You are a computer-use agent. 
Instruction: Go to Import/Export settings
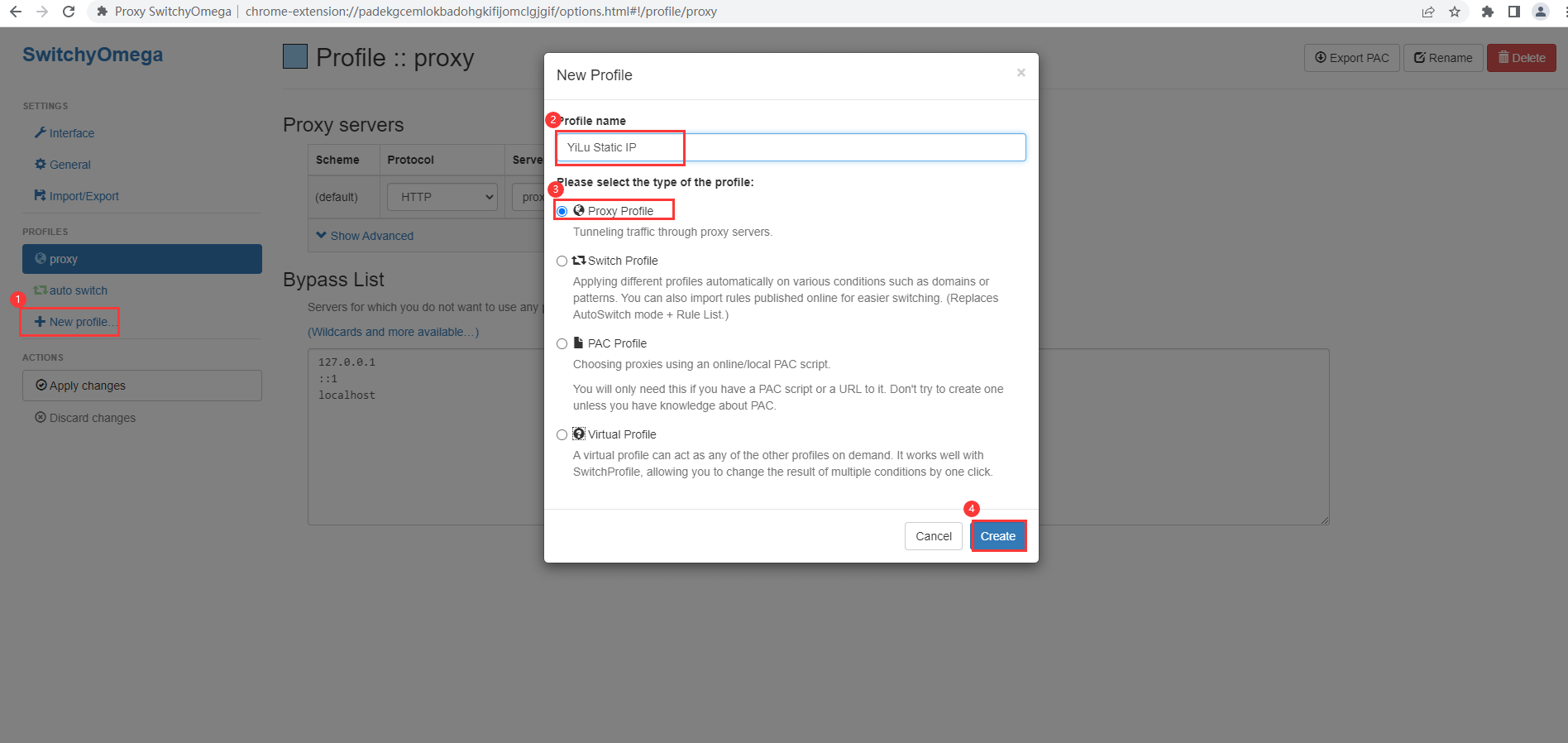pos(77,196)
